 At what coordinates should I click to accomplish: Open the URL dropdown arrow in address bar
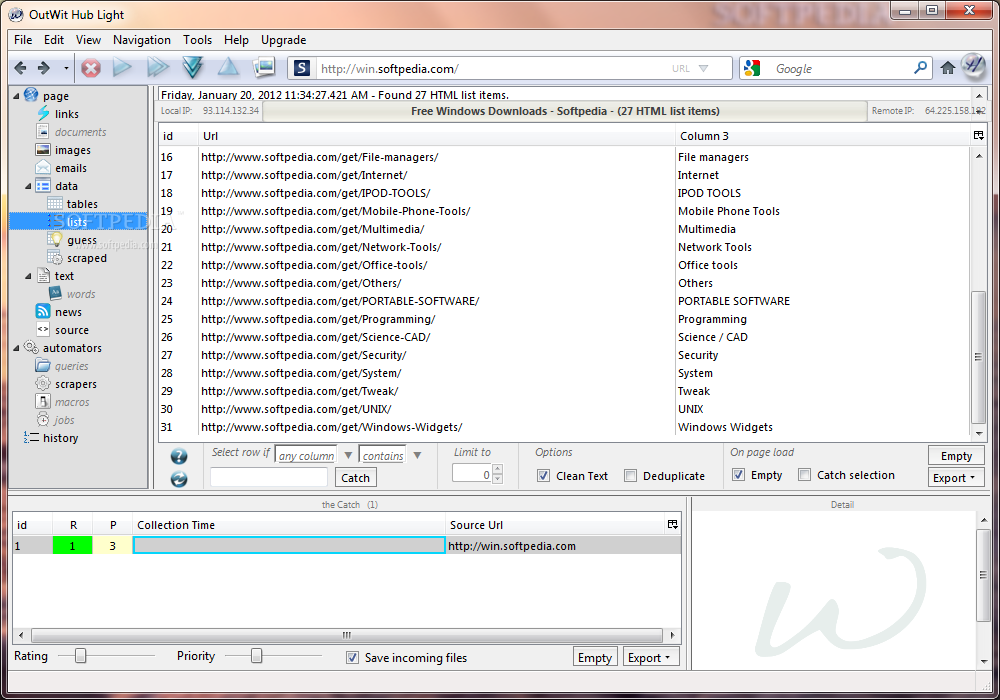(703, 68)
